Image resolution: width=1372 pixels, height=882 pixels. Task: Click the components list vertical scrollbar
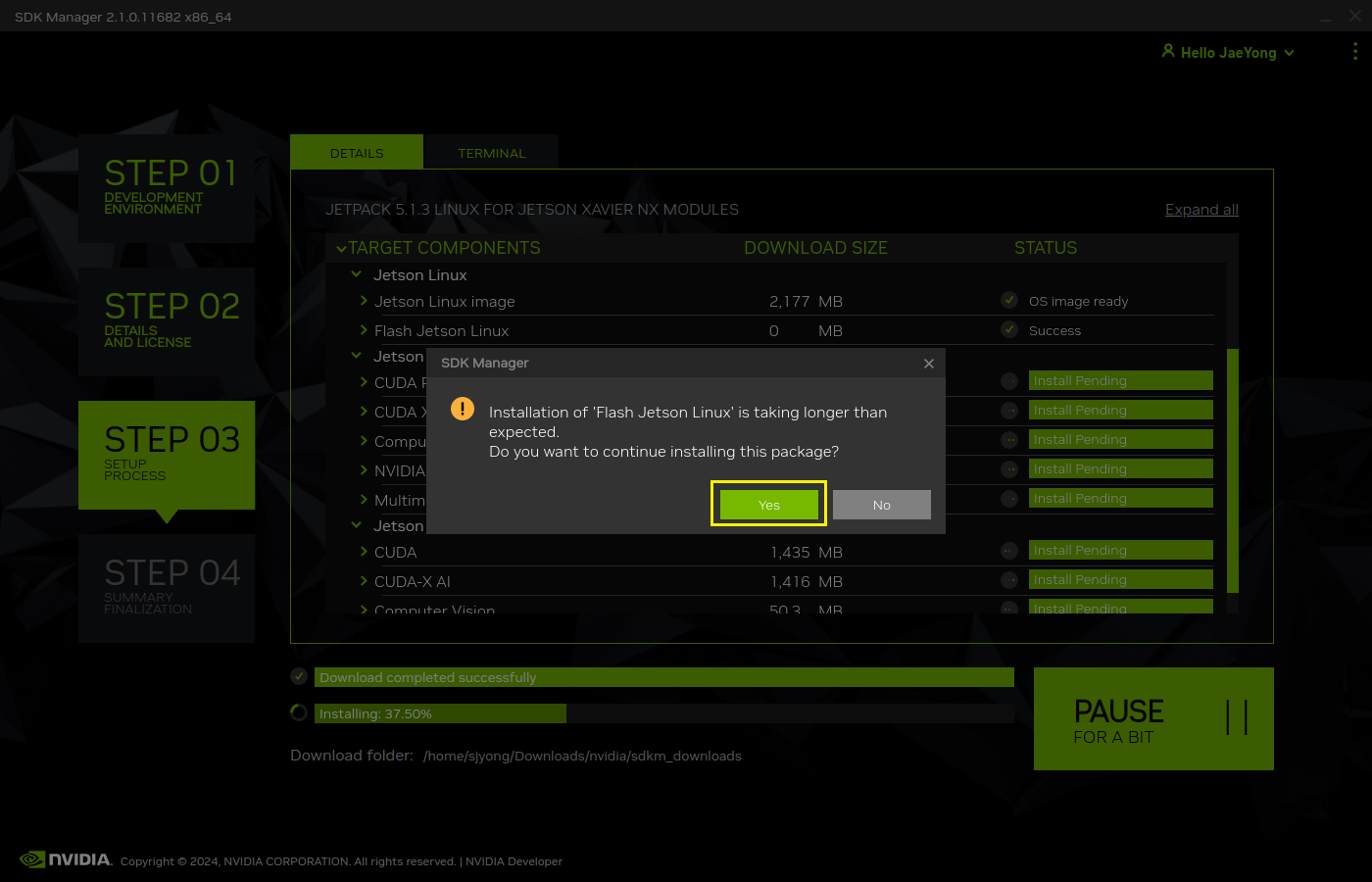1233,470
